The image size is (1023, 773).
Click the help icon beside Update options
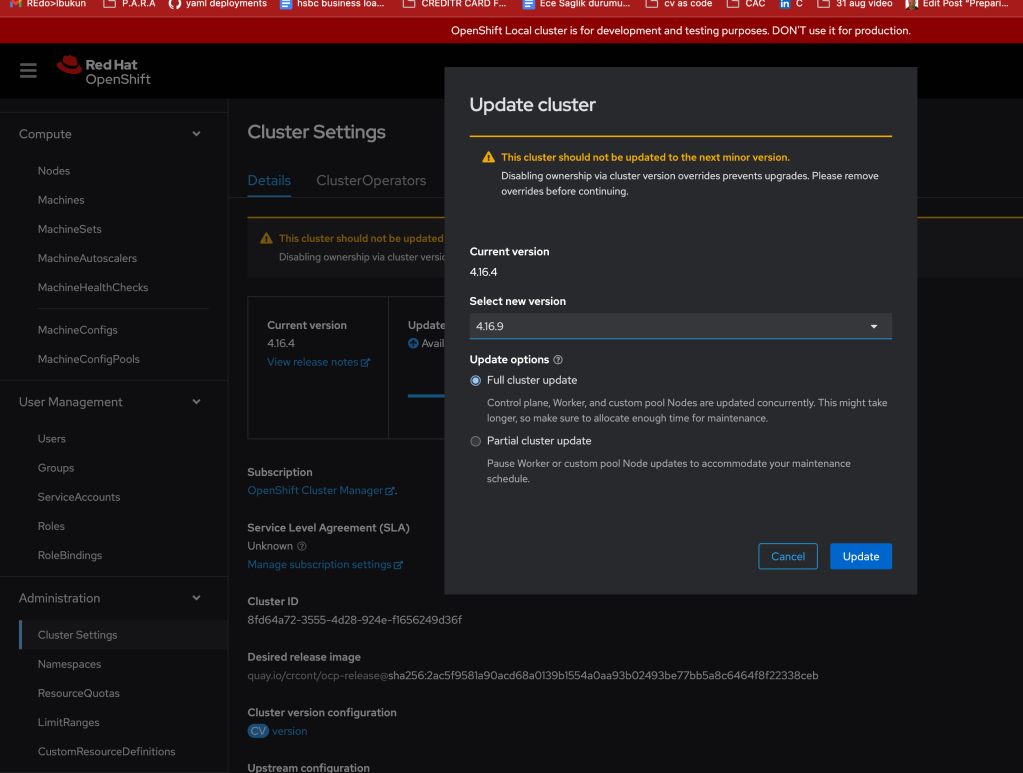point(558,360)
